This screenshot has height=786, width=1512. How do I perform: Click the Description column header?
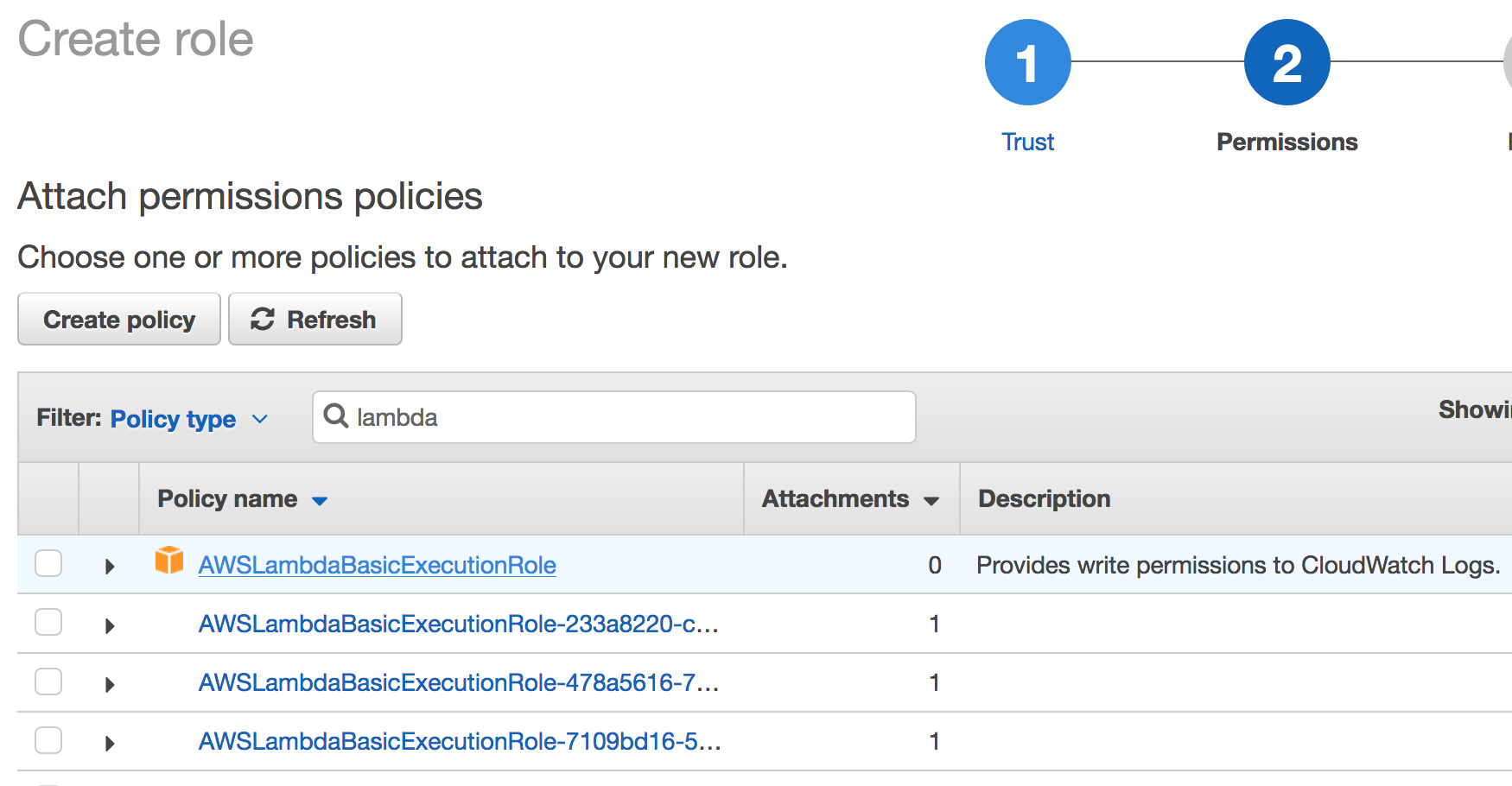[x=1044, y=499]
